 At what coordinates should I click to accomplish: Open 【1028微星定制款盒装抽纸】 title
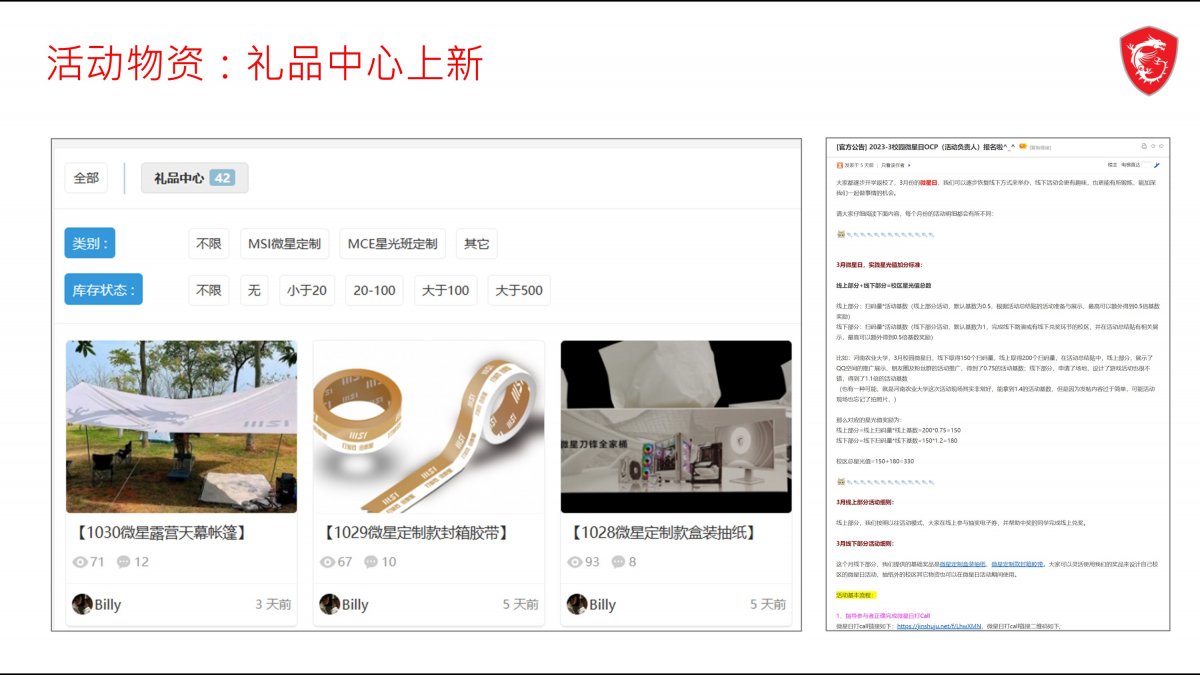point(662,533)
